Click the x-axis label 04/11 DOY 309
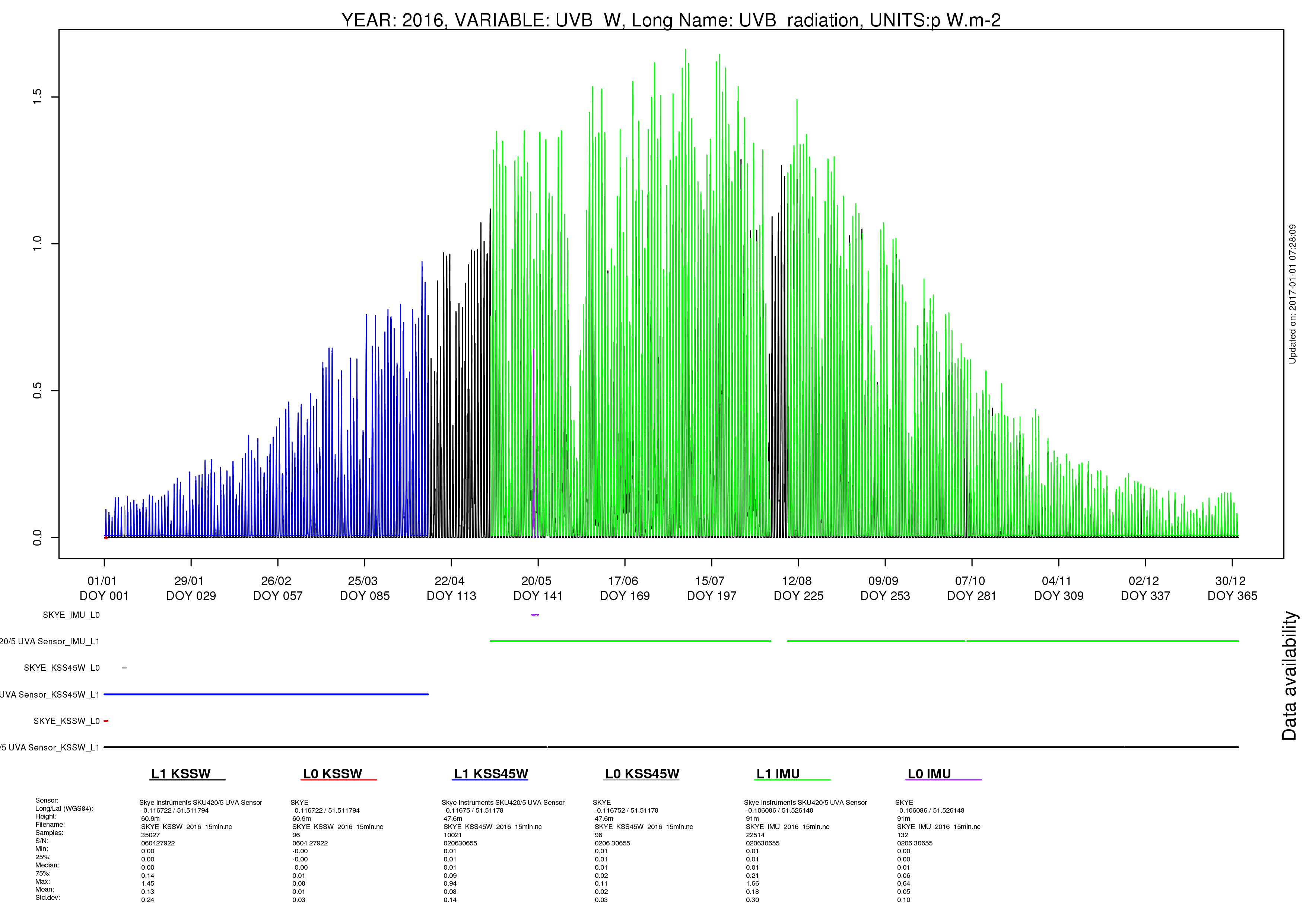1306x924 pixels. pyautogui.click(x=1059, y=588)
